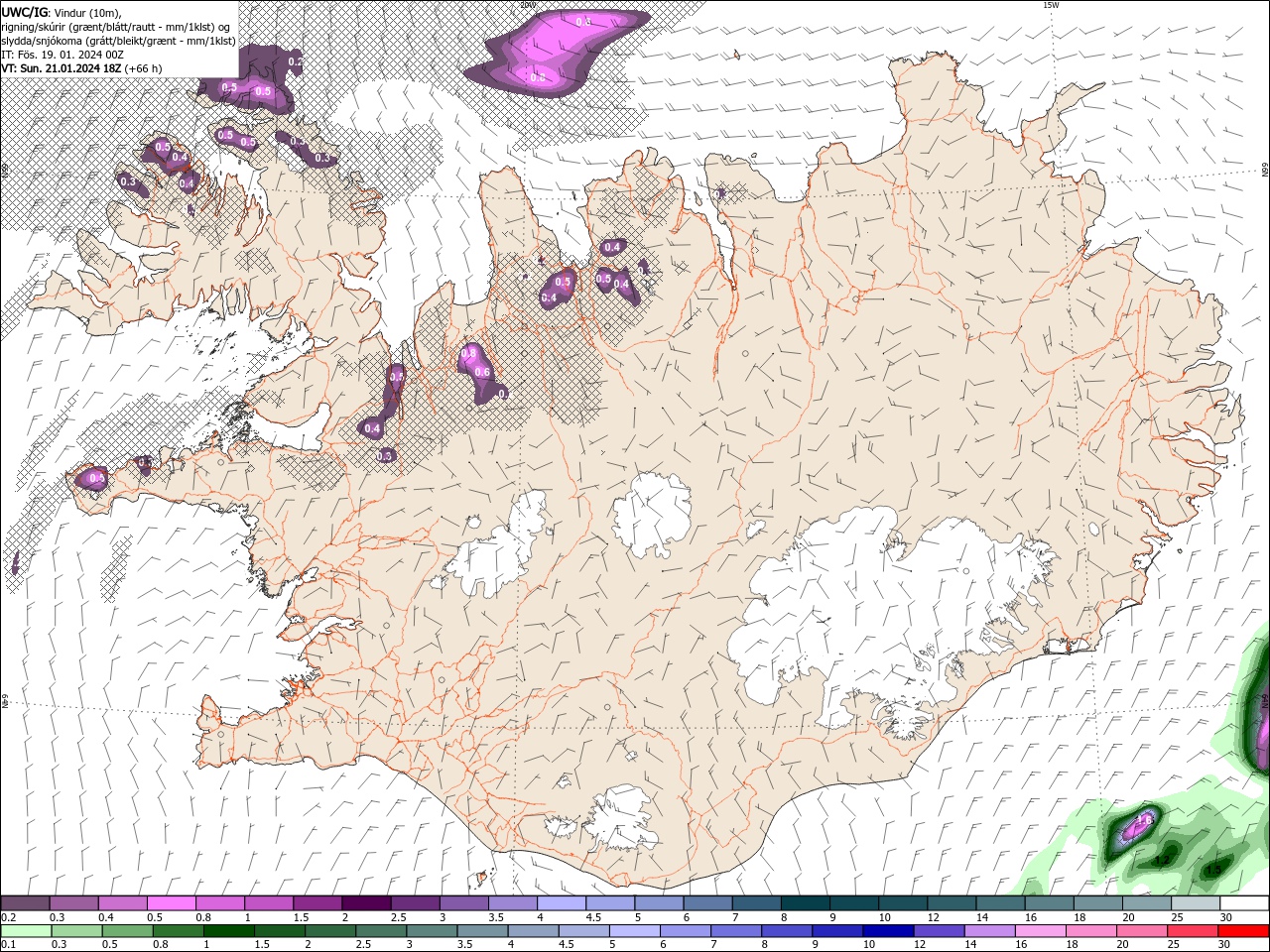Select the bright pink 0.5 snow legend swatch
This screenshot has height=952, width=1270.
click(171, 903)
